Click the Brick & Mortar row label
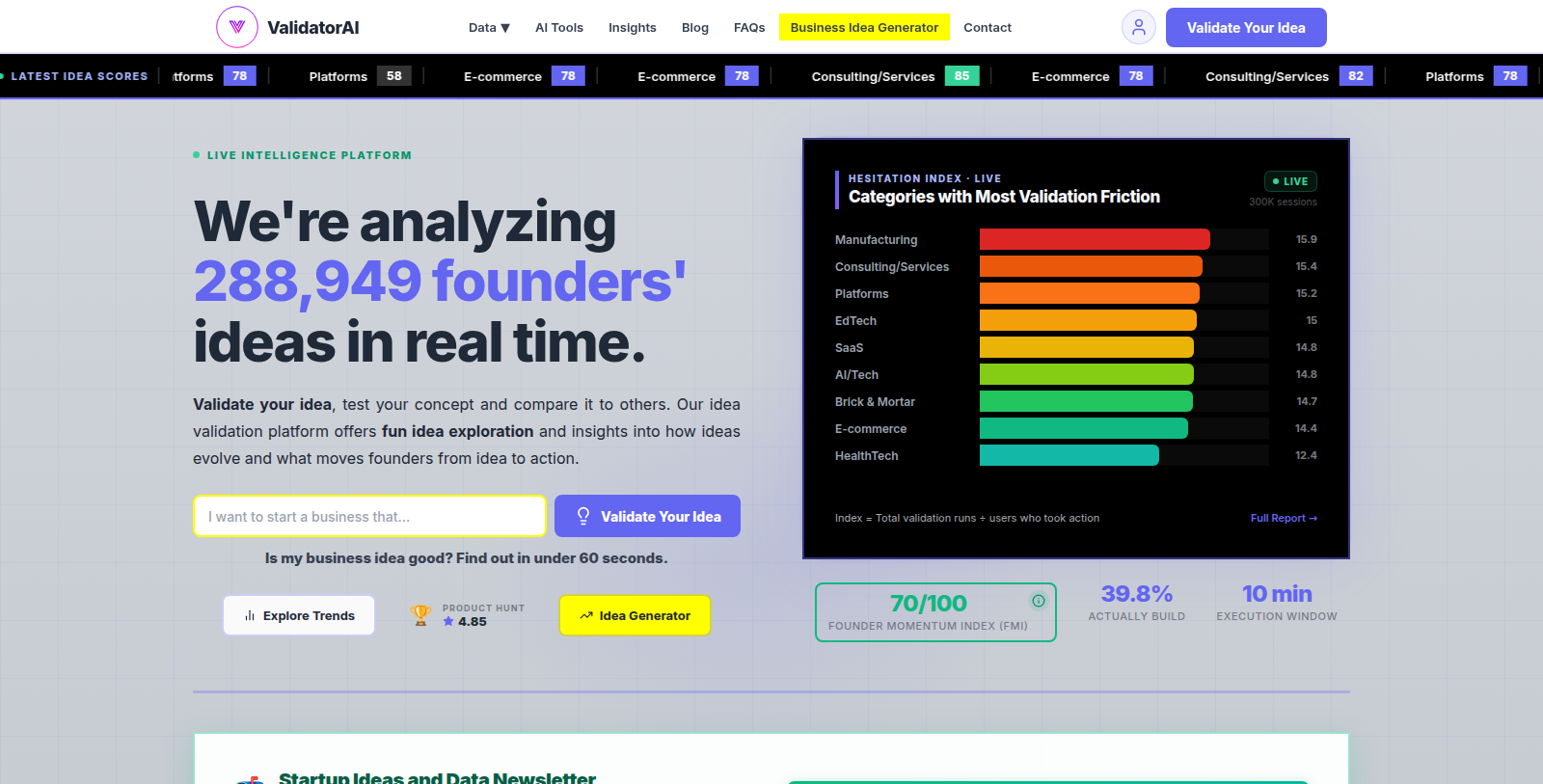 coord(876,402)
